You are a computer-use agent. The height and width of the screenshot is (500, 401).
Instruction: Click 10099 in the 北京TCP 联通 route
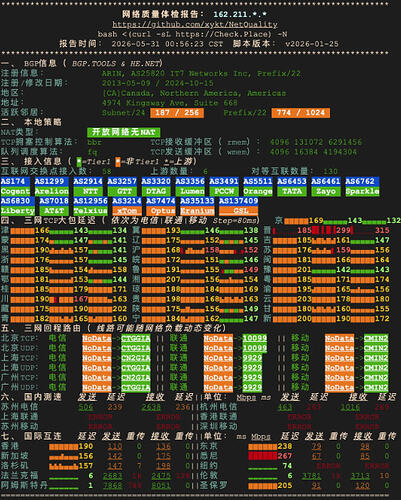click(x=255, y=338)
